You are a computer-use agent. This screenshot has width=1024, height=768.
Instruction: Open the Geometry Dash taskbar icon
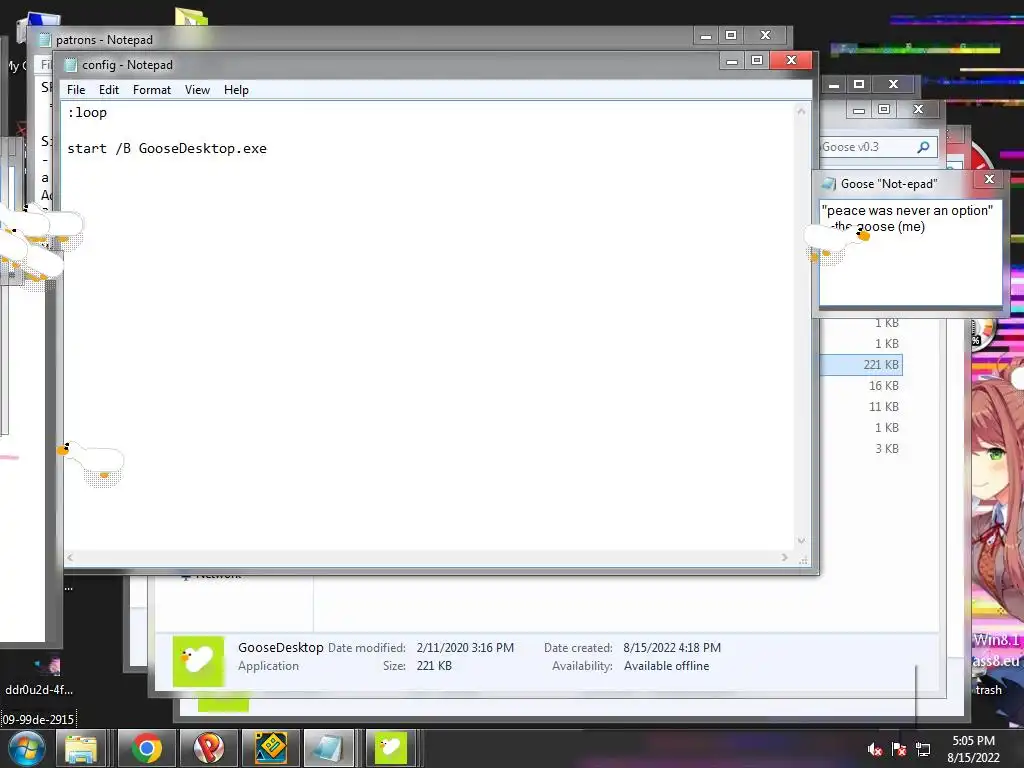270,748
